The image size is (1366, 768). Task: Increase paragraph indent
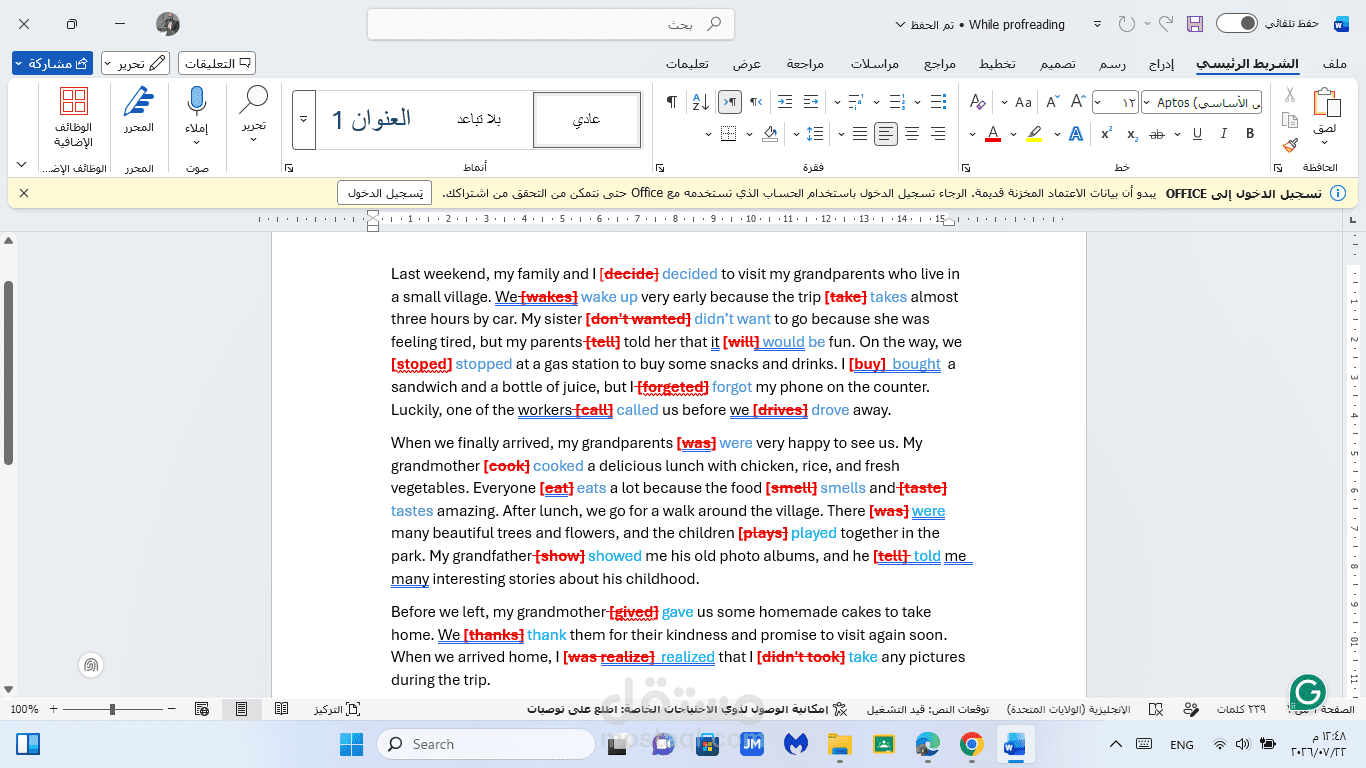(x=785, y=102)
